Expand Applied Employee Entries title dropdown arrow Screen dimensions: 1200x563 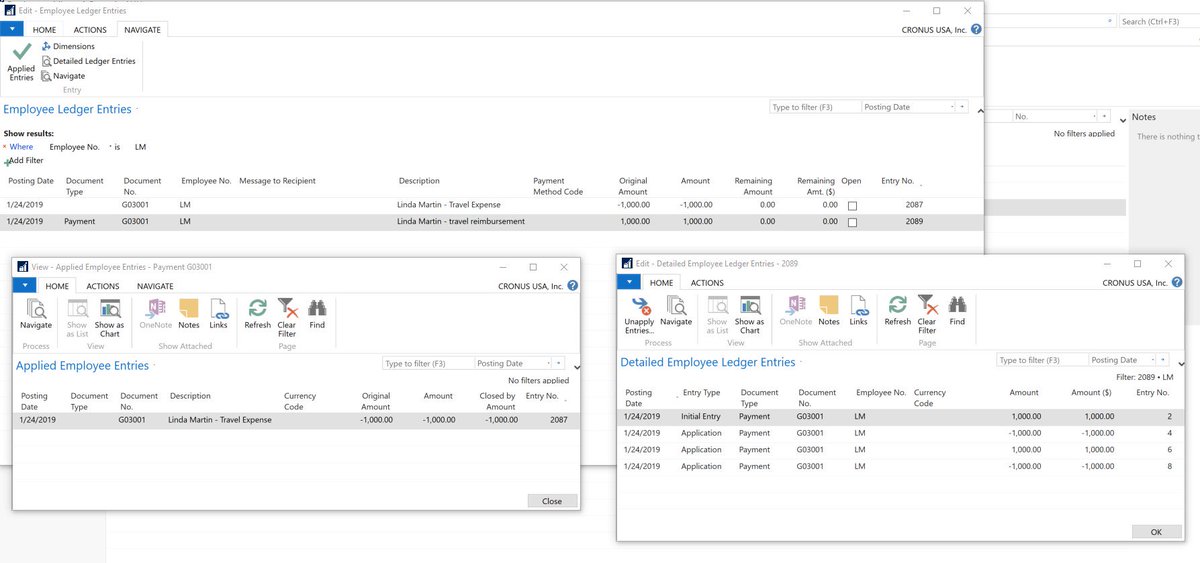click(x=154, y=367)
